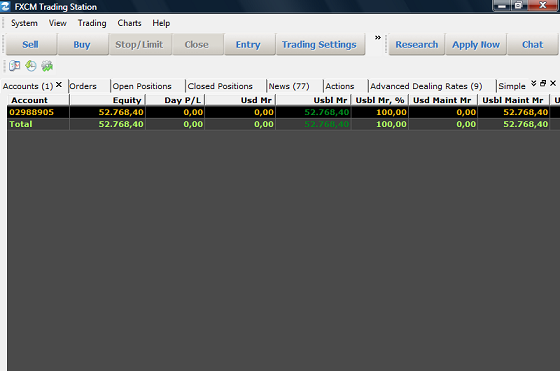Click Usbl Maint Mr value in Total row

tap(526, 124)
